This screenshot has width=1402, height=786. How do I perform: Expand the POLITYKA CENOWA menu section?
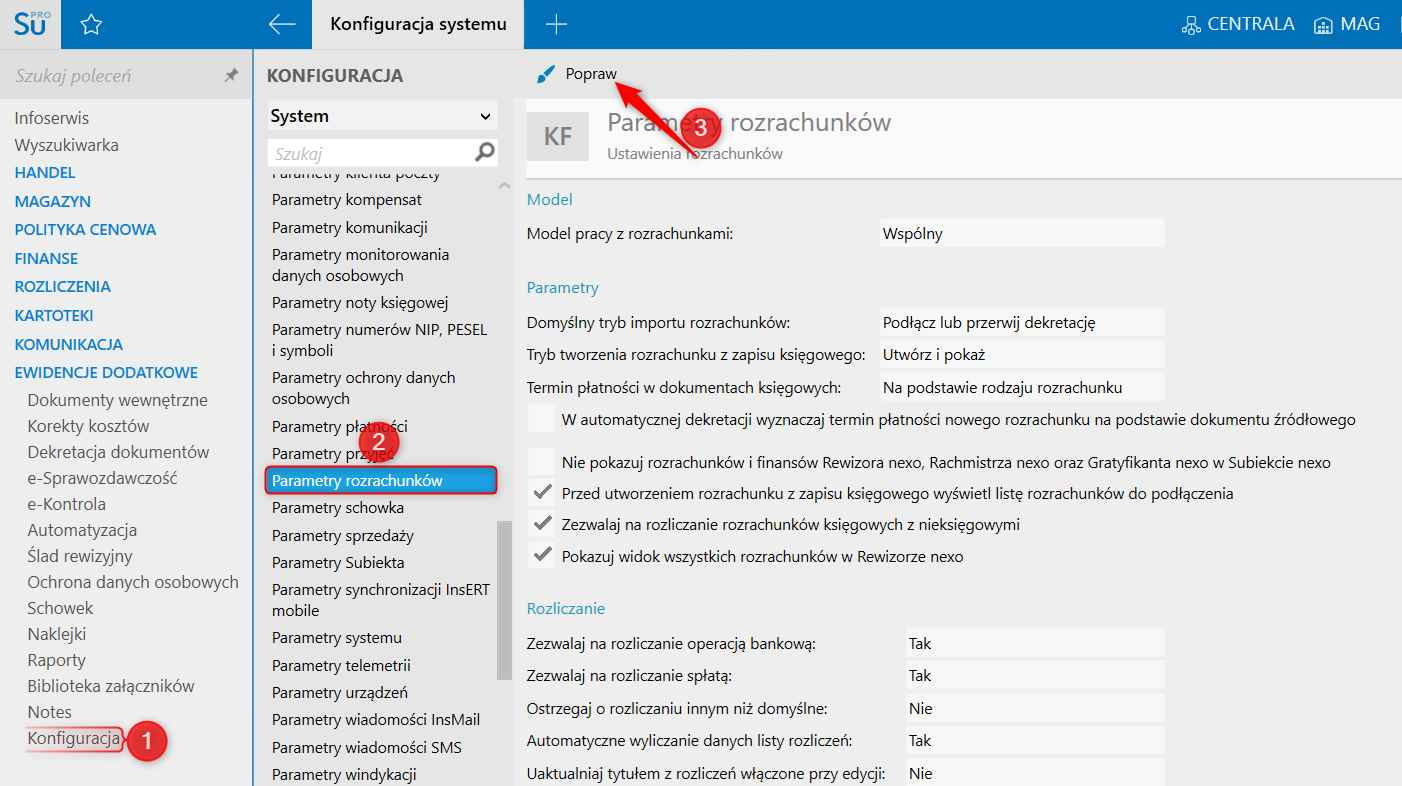[x=85, y=229]
